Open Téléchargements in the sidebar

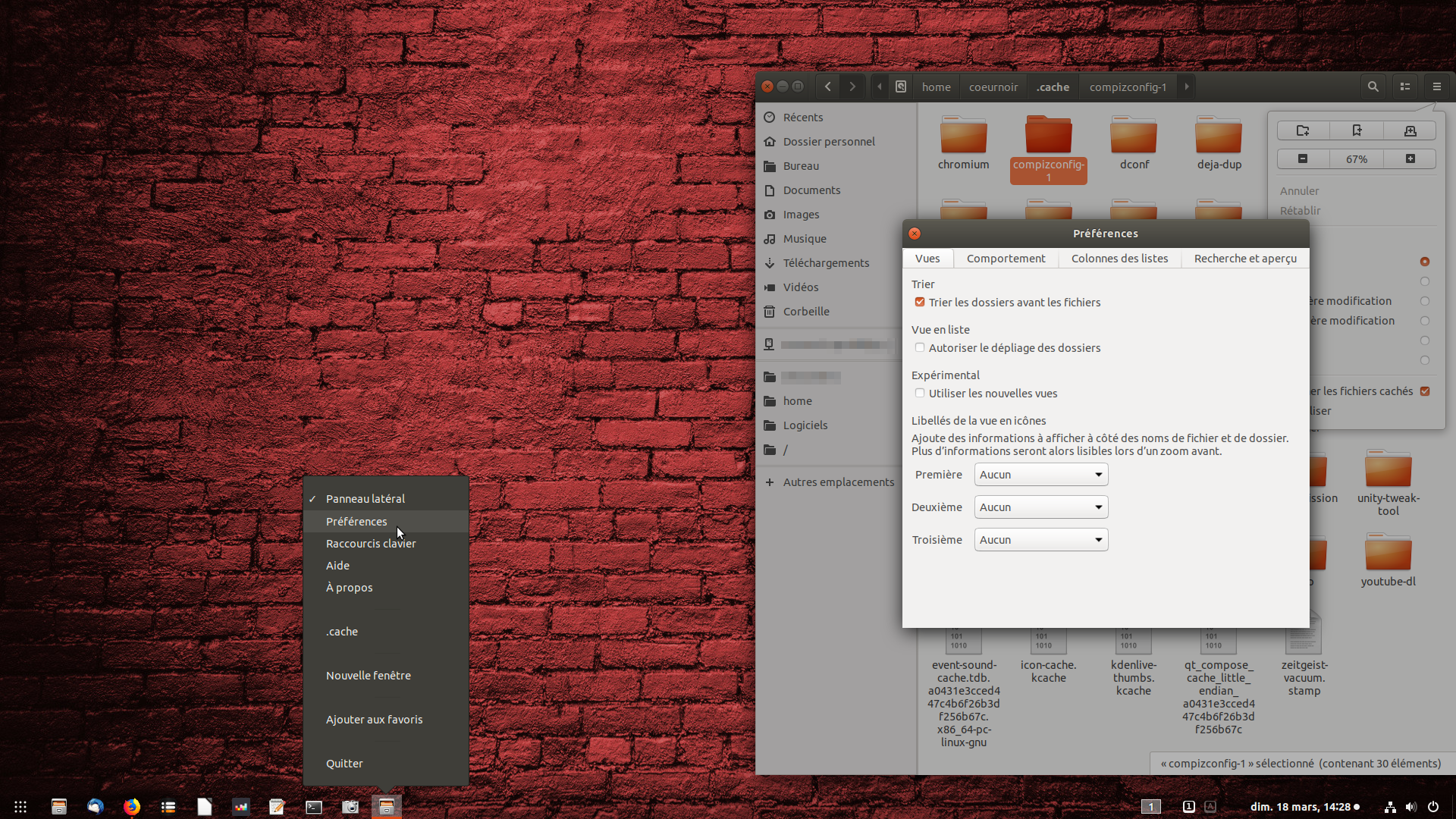tap(826, 263)
